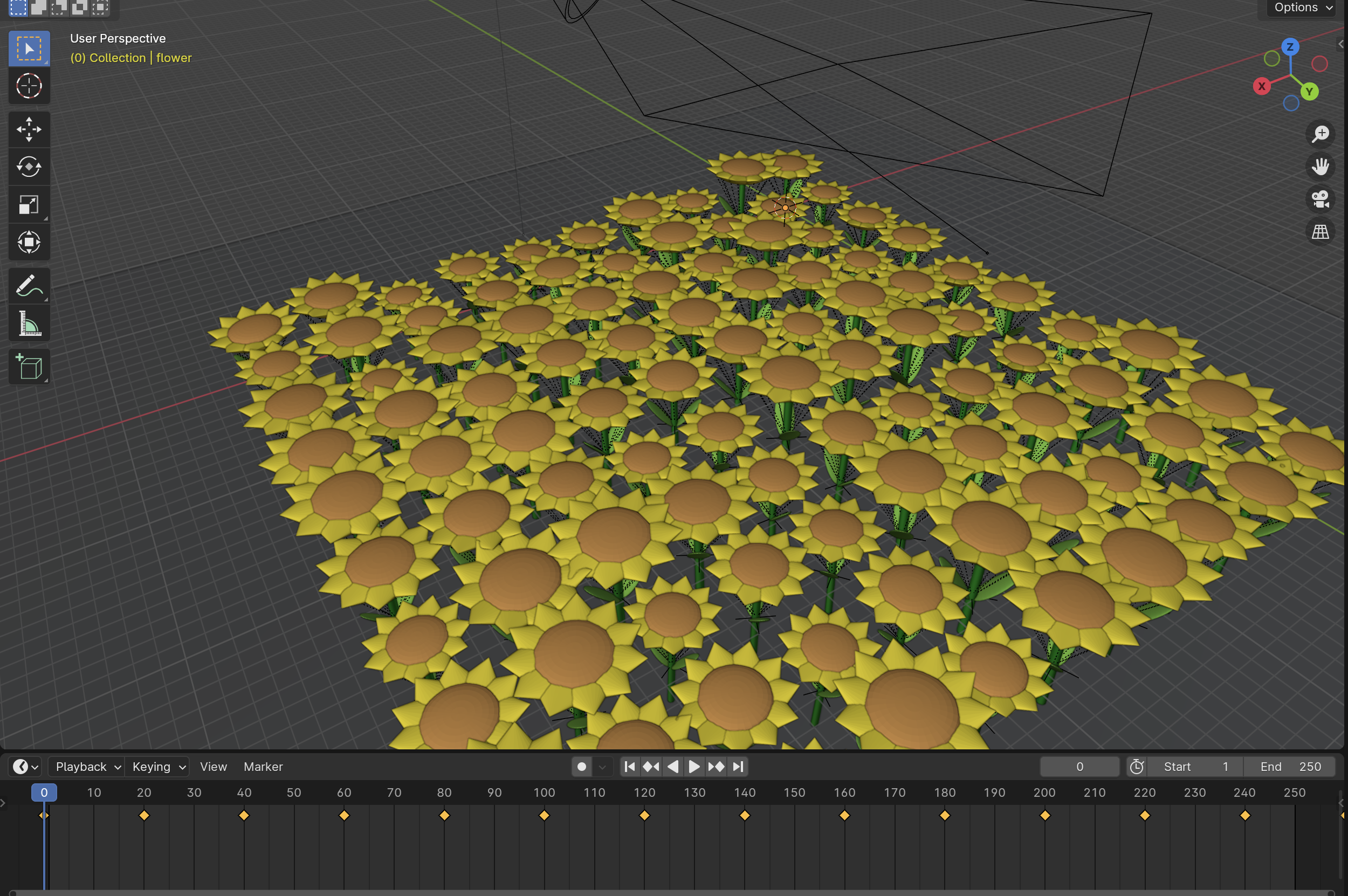Activate the 3D Cursor tool
Image resolution: width=1348 pixels, height=896 pixels.
coord(29,86)
